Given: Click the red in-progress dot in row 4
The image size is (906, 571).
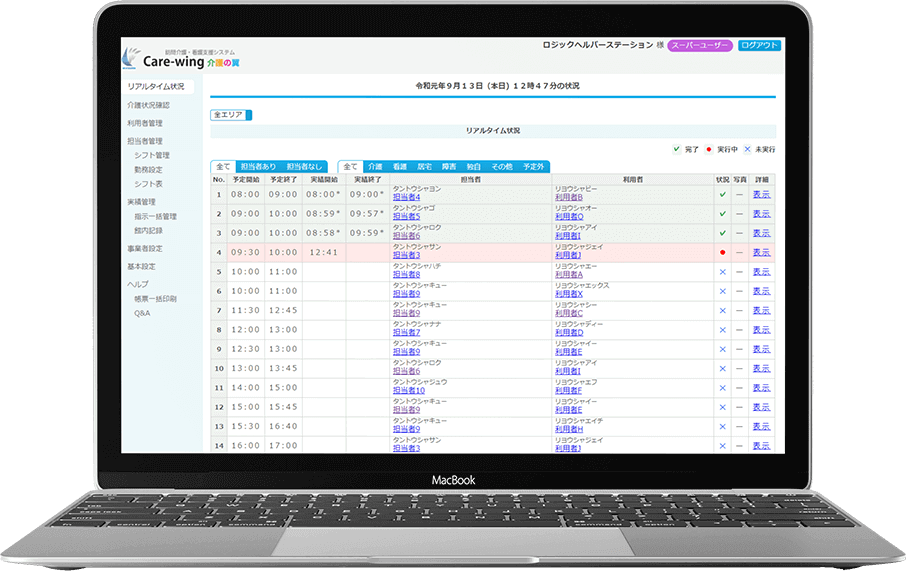Looking at the screenshot, I should pos(722,252).
